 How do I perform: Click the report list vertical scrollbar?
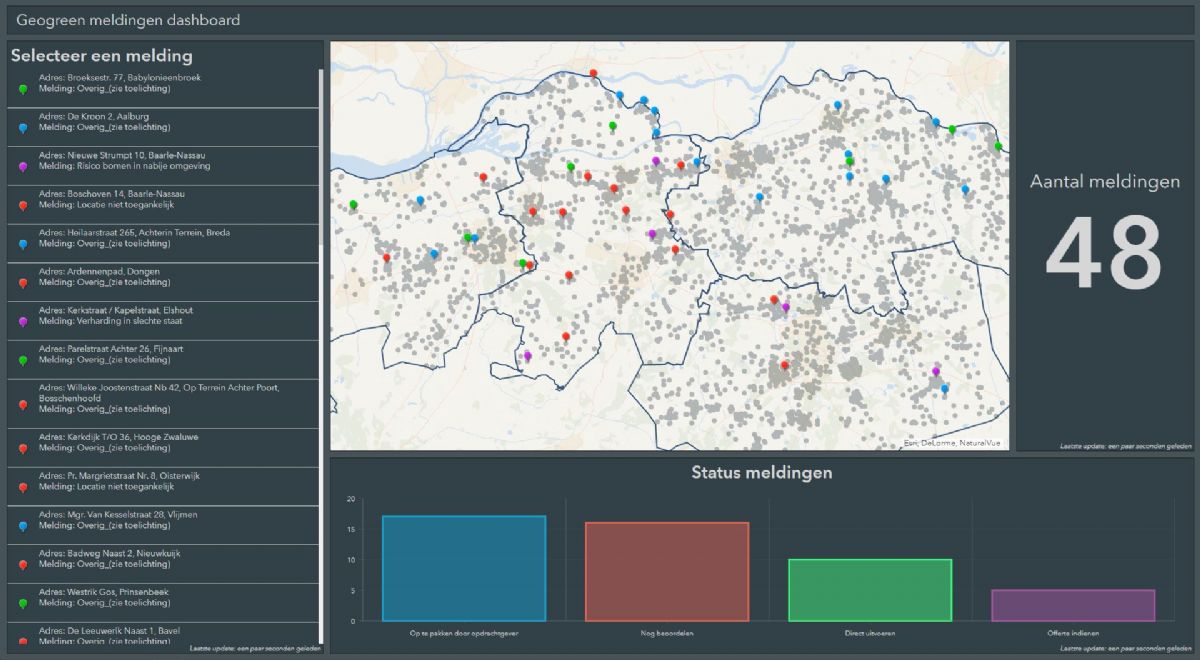[x=320, y=350]
